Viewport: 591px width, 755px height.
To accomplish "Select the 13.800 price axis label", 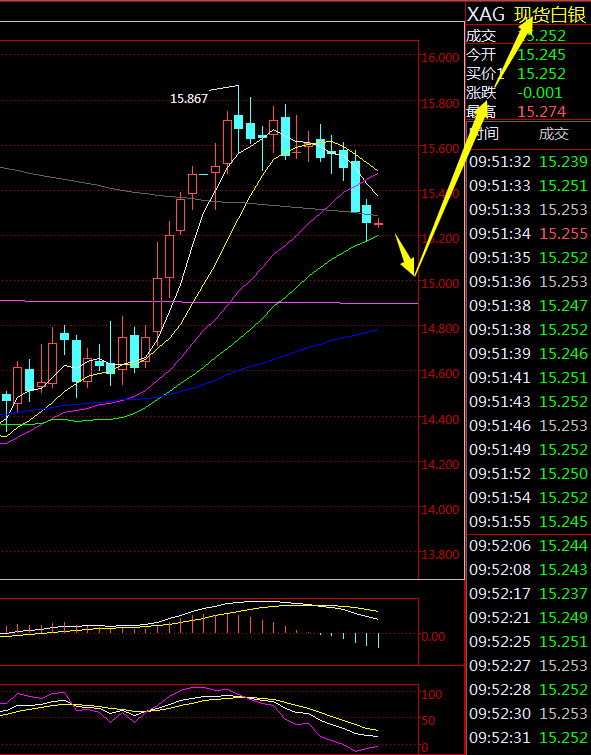I will pyautogui.click(x=440, y=555).
